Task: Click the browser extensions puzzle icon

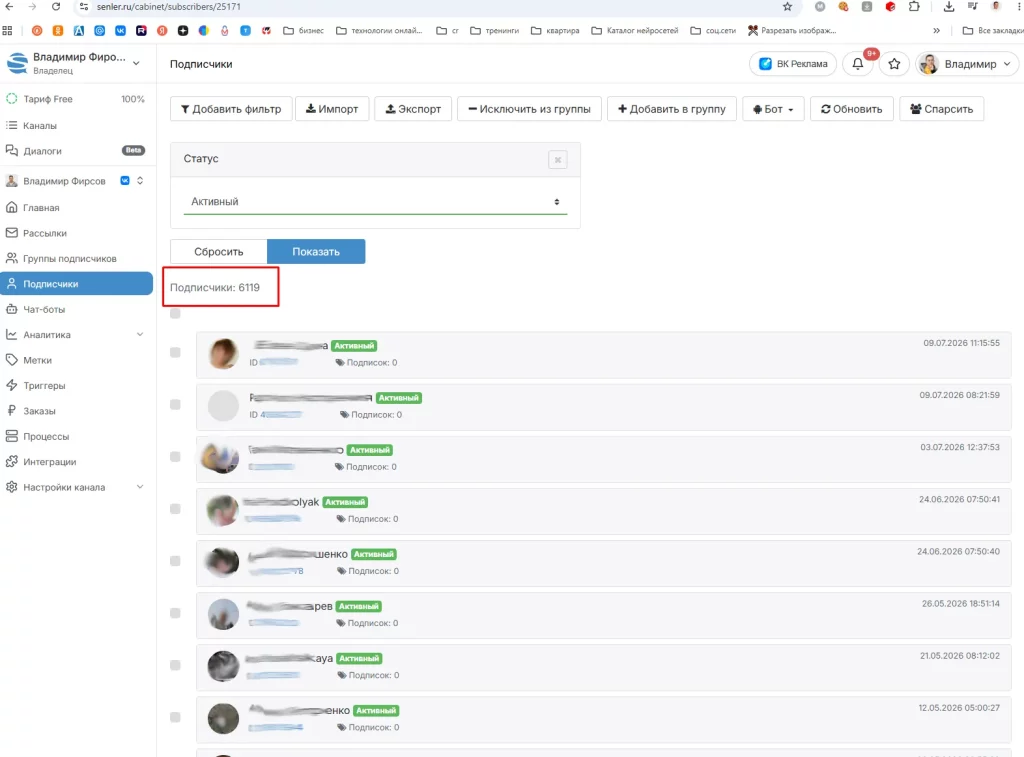Action: 914,7
